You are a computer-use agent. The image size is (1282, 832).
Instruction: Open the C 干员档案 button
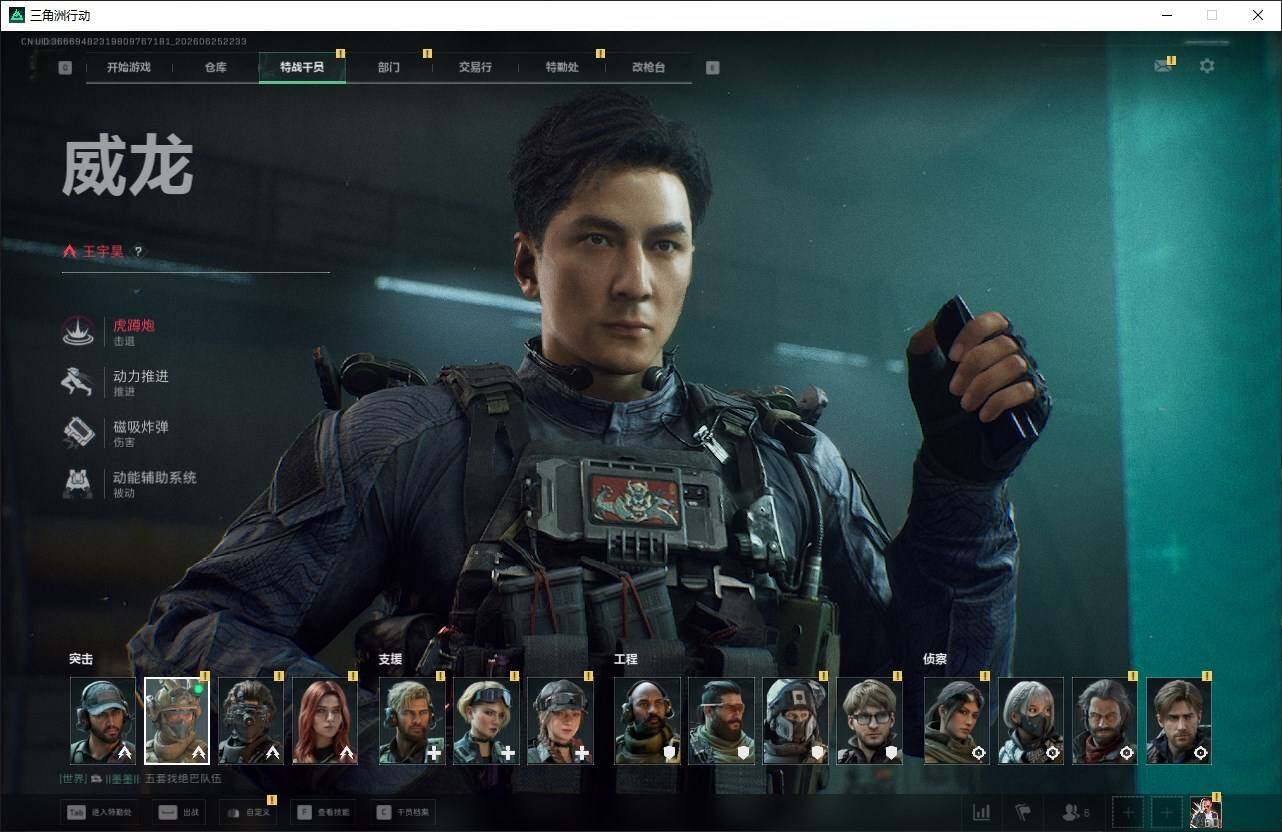[x=403, y=813]
